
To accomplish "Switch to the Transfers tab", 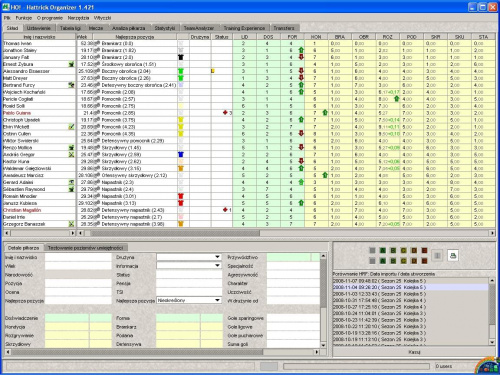I will [284, 28].
